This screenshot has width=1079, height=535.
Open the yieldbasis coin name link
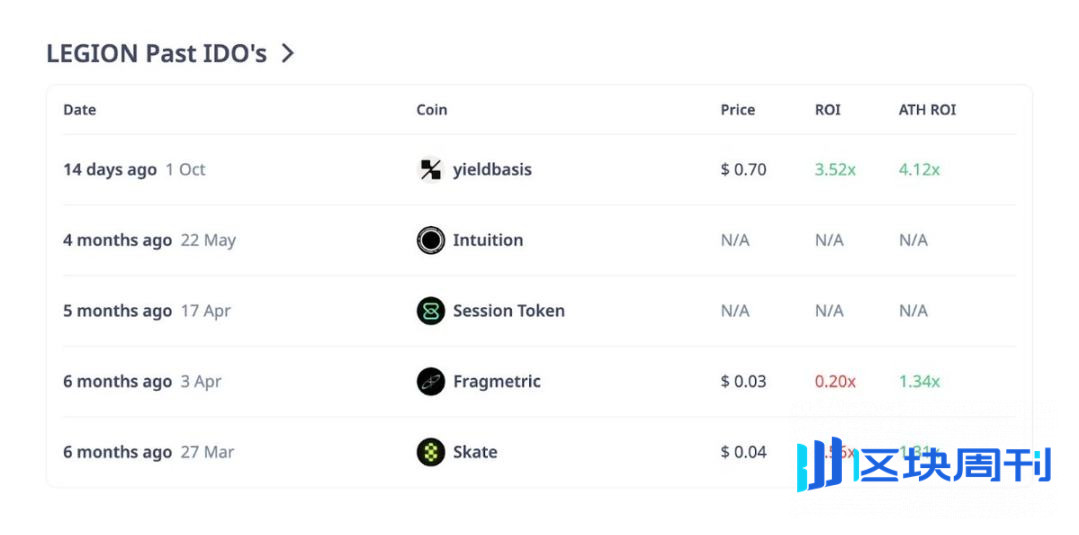coord(492,170)
